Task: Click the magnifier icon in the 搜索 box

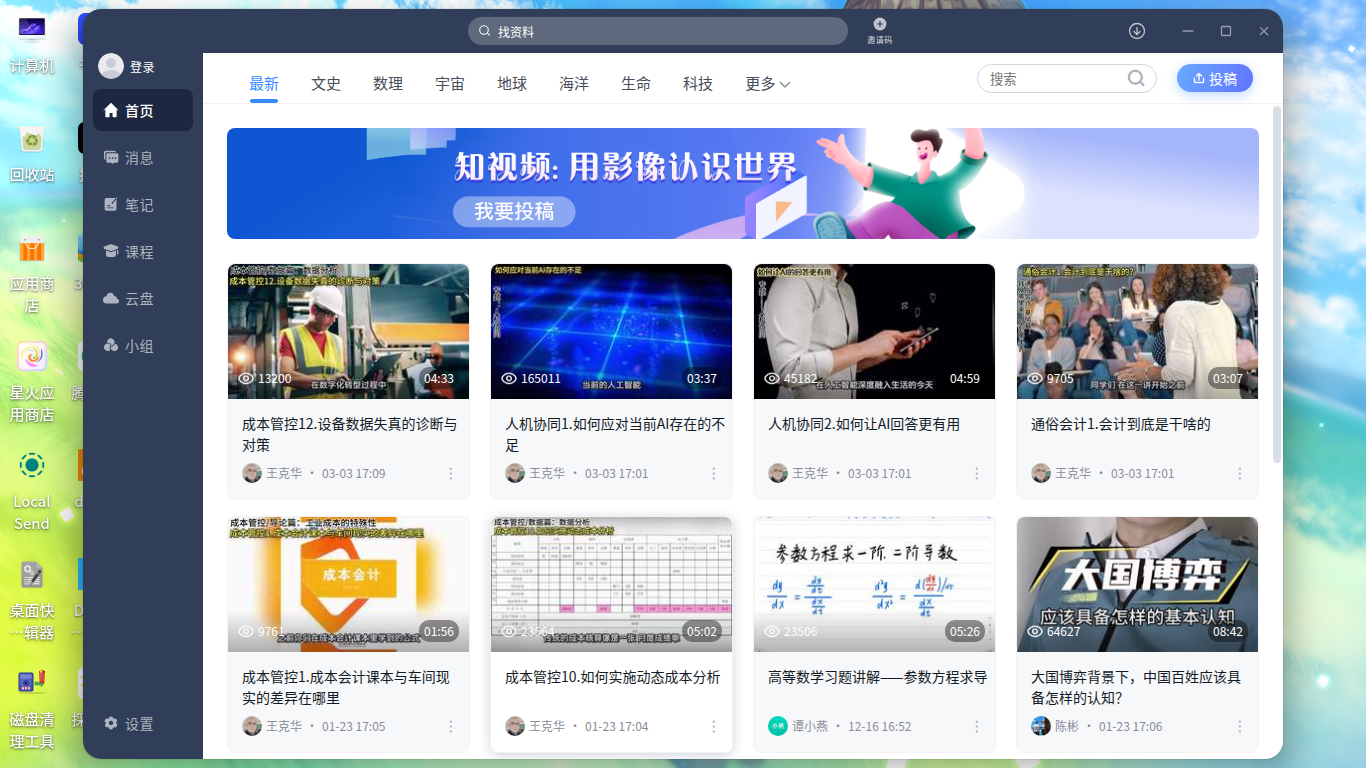Action: tap(1136, 79)
